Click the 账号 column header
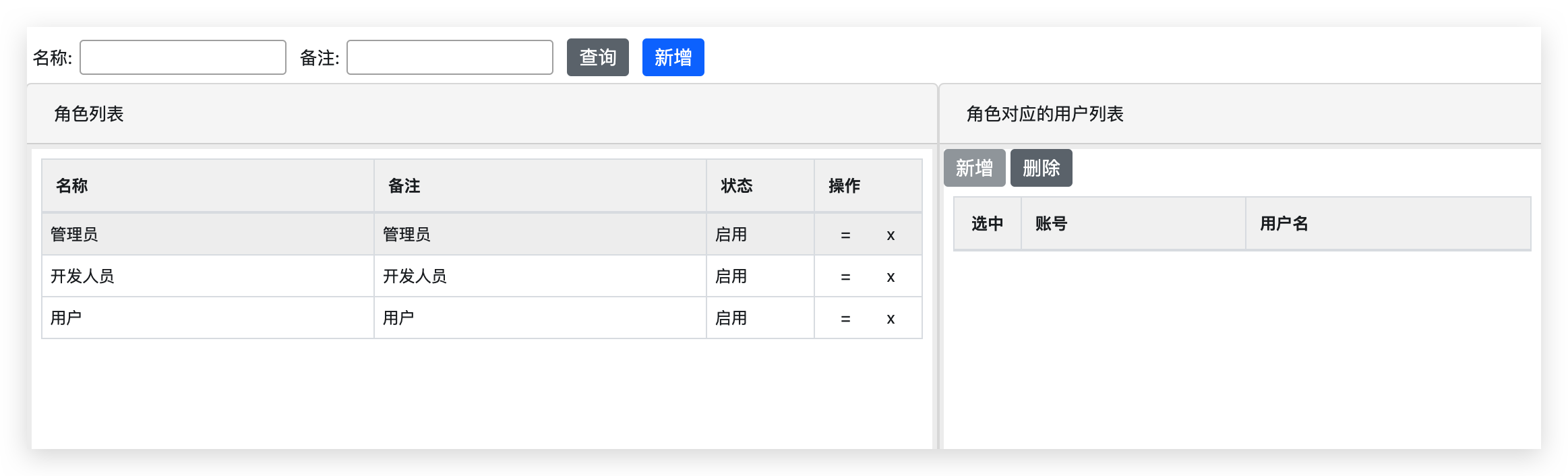Screen dimensions: 1568x476 click(x=1133, y=224)
